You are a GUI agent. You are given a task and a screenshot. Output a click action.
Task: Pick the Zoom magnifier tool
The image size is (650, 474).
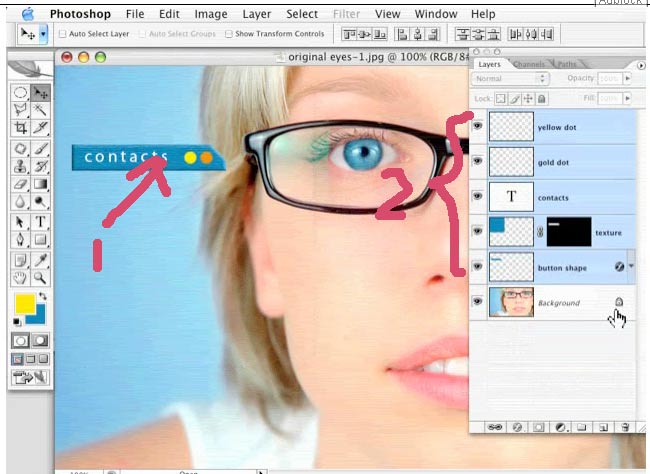pyautogui.click(x=41, y=276)
